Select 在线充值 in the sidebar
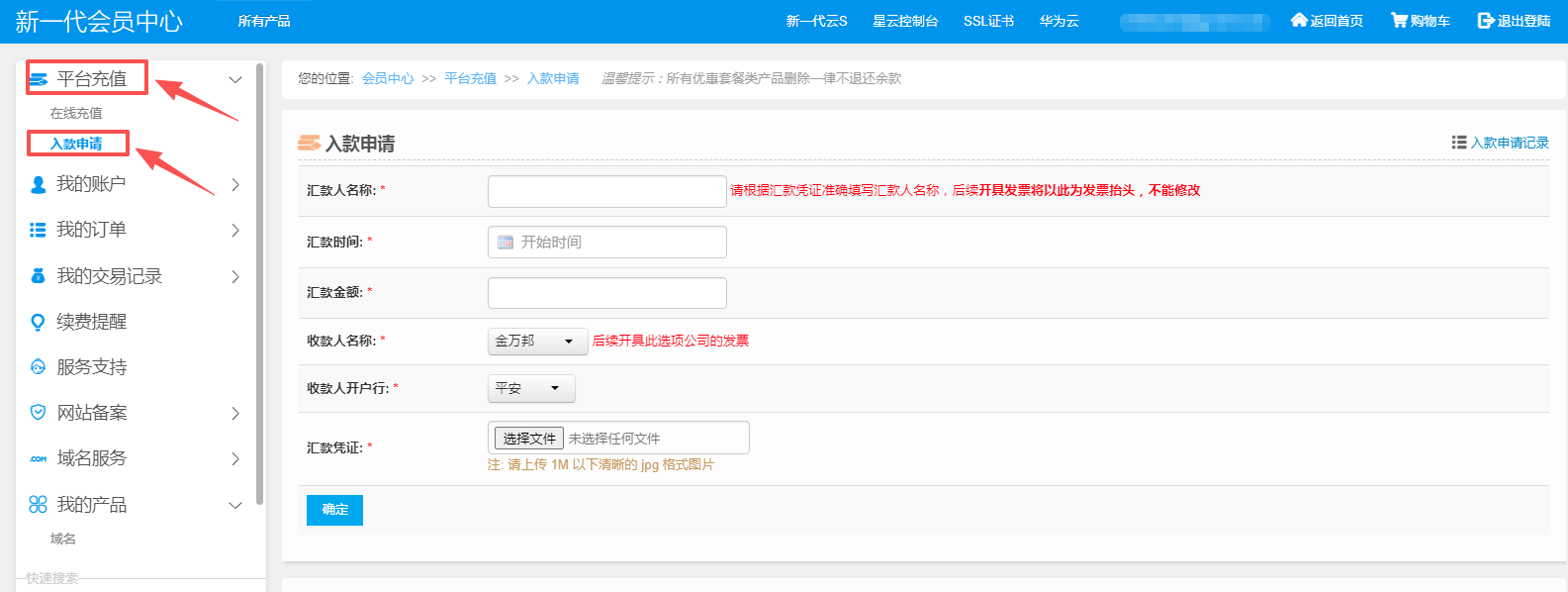 click(76, 113)
